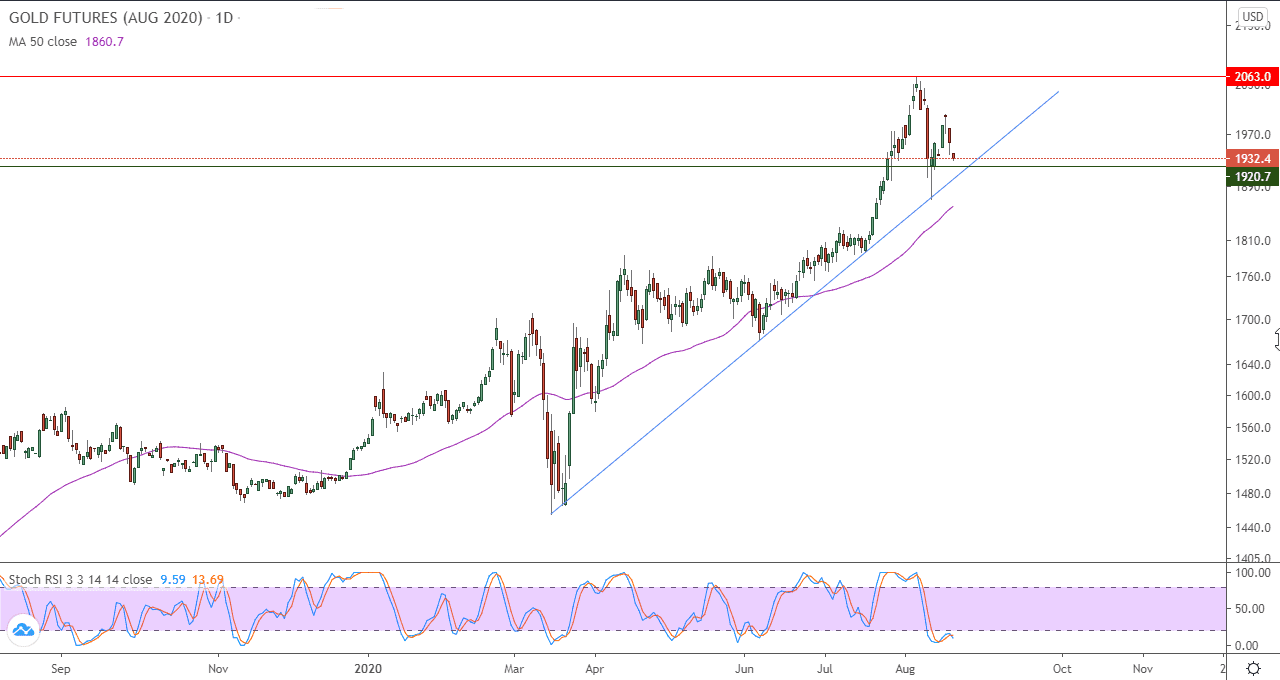
Task: Click the Mar label on time axis
Action: 514,667
